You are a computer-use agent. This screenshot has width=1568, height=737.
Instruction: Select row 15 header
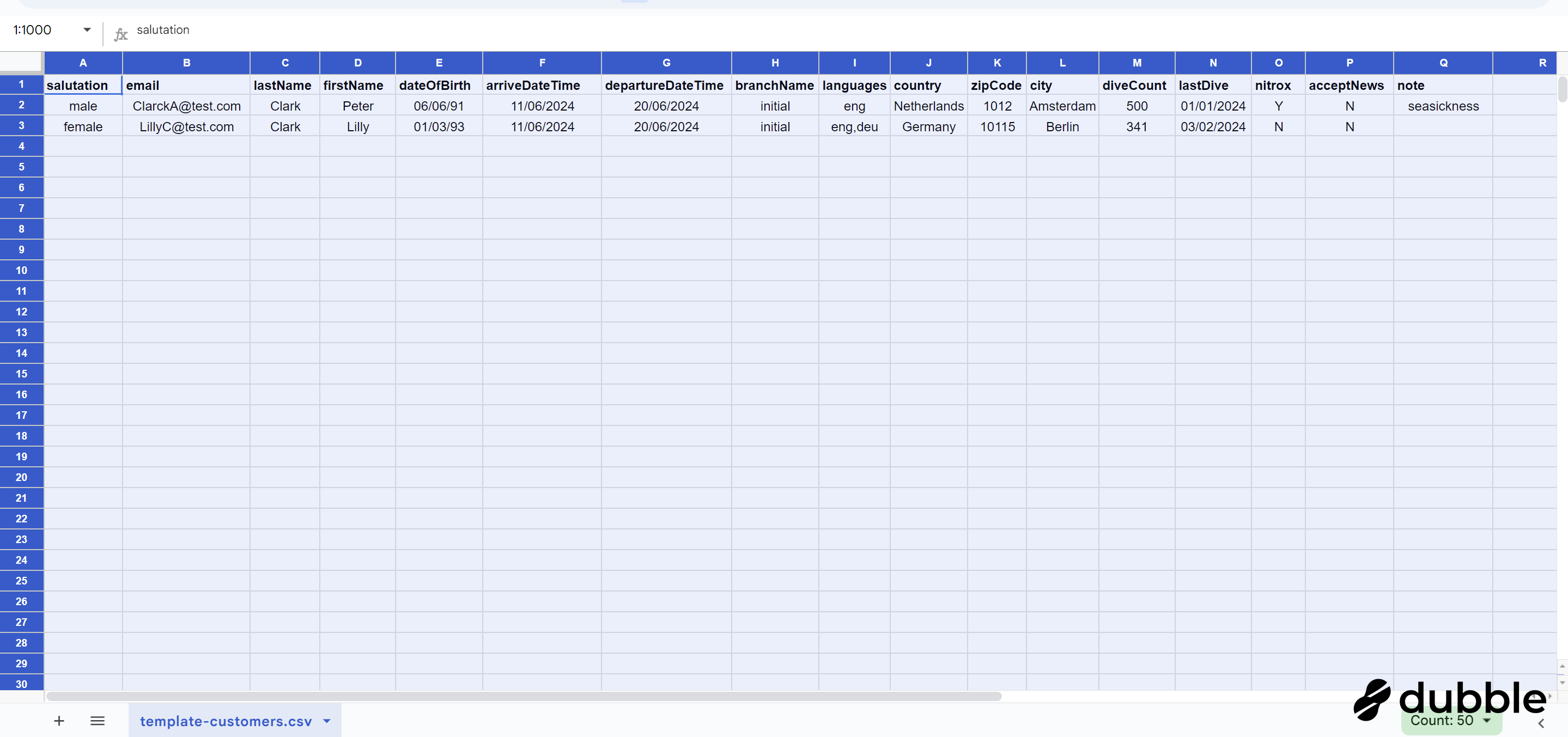tap(21, 374)
